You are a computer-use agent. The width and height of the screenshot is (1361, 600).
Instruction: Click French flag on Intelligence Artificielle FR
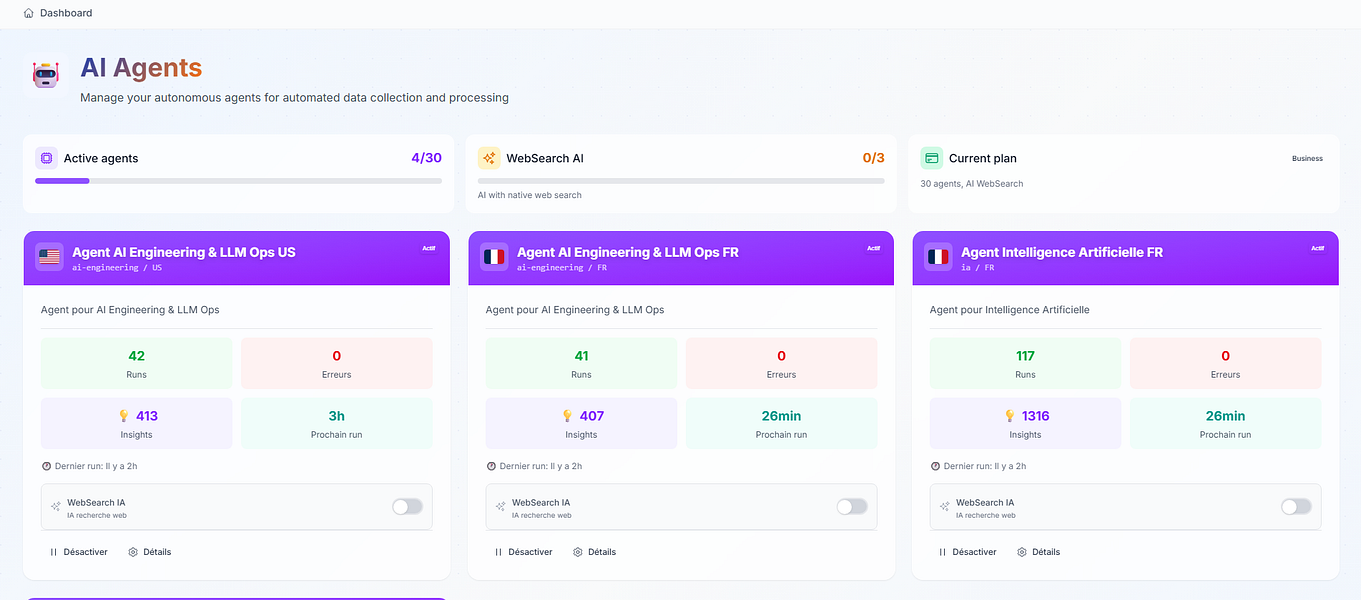coord(938,257)
